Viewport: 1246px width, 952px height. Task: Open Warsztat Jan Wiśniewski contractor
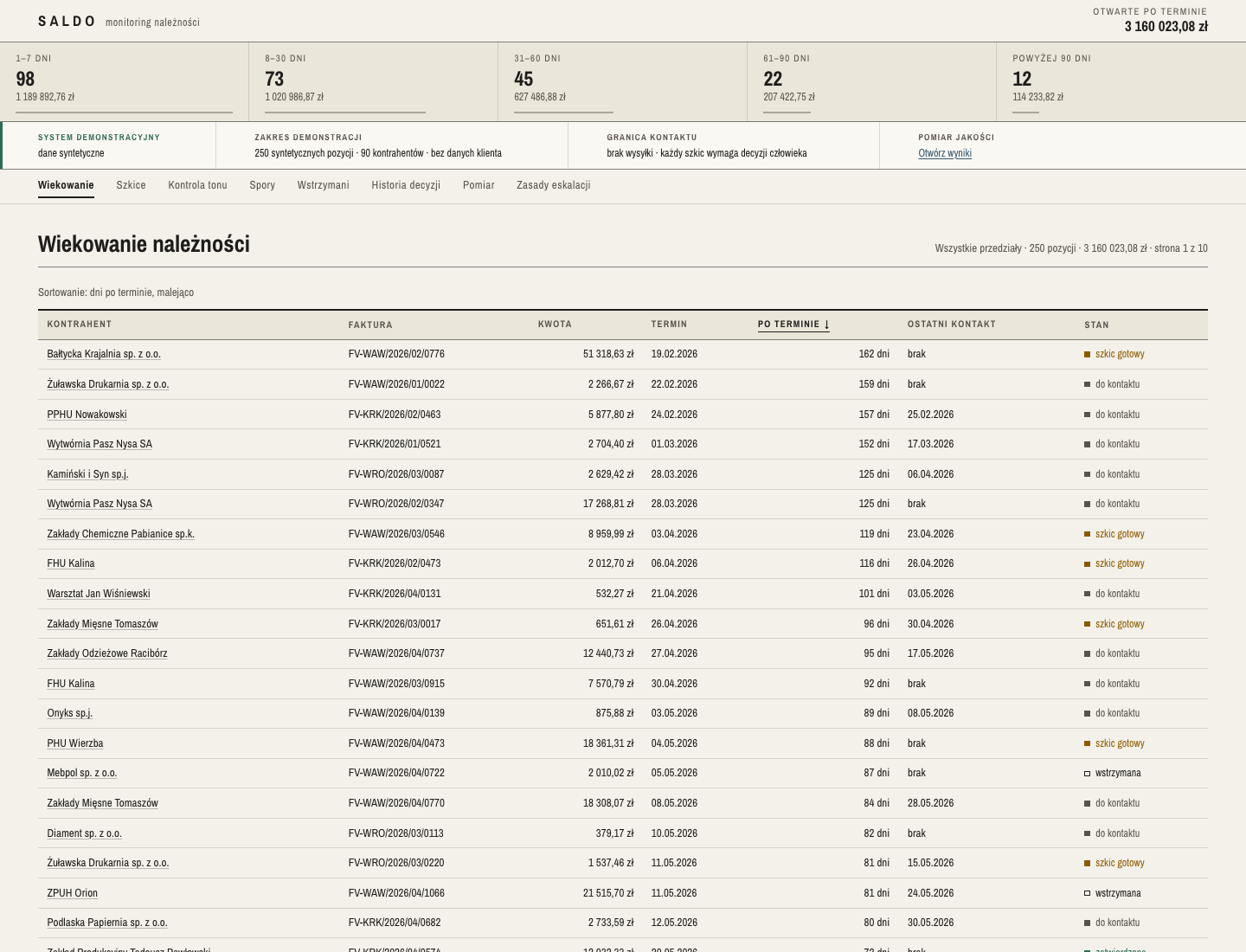click(99, 594)
